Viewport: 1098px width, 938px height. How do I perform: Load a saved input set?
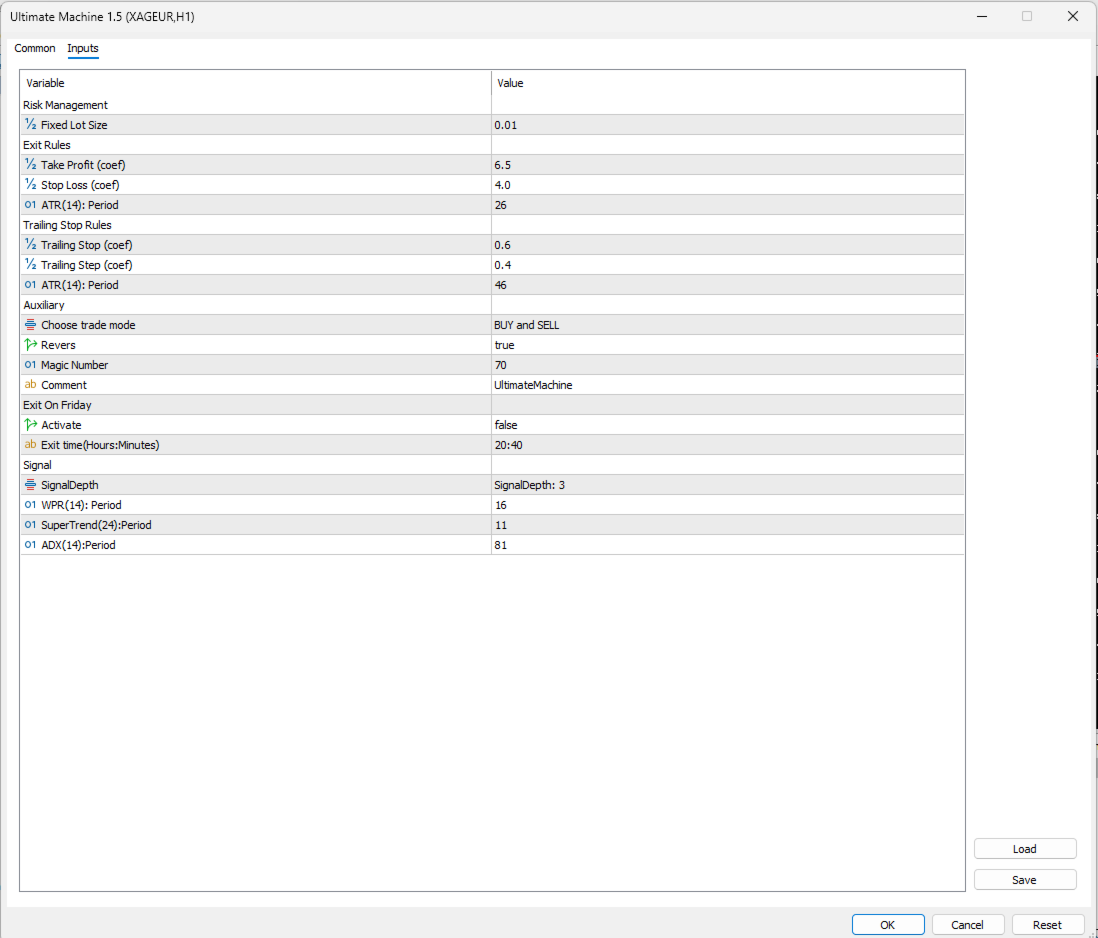pos(1024,848)
